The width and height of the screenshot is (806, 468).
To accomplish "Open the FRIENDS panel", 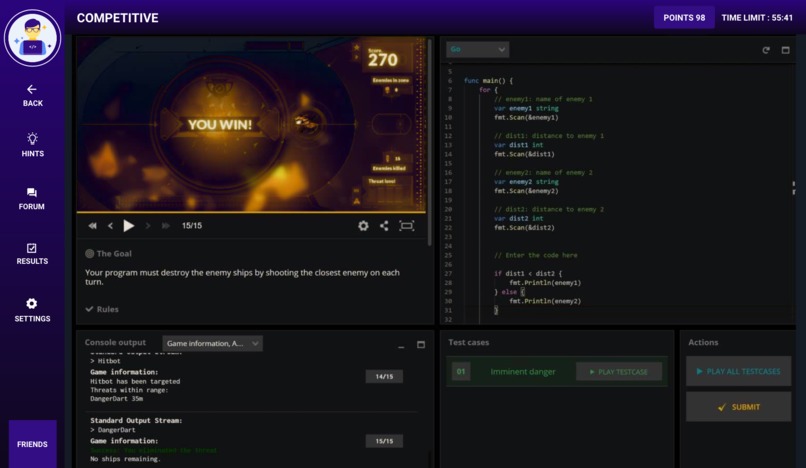I will [32, 444].
